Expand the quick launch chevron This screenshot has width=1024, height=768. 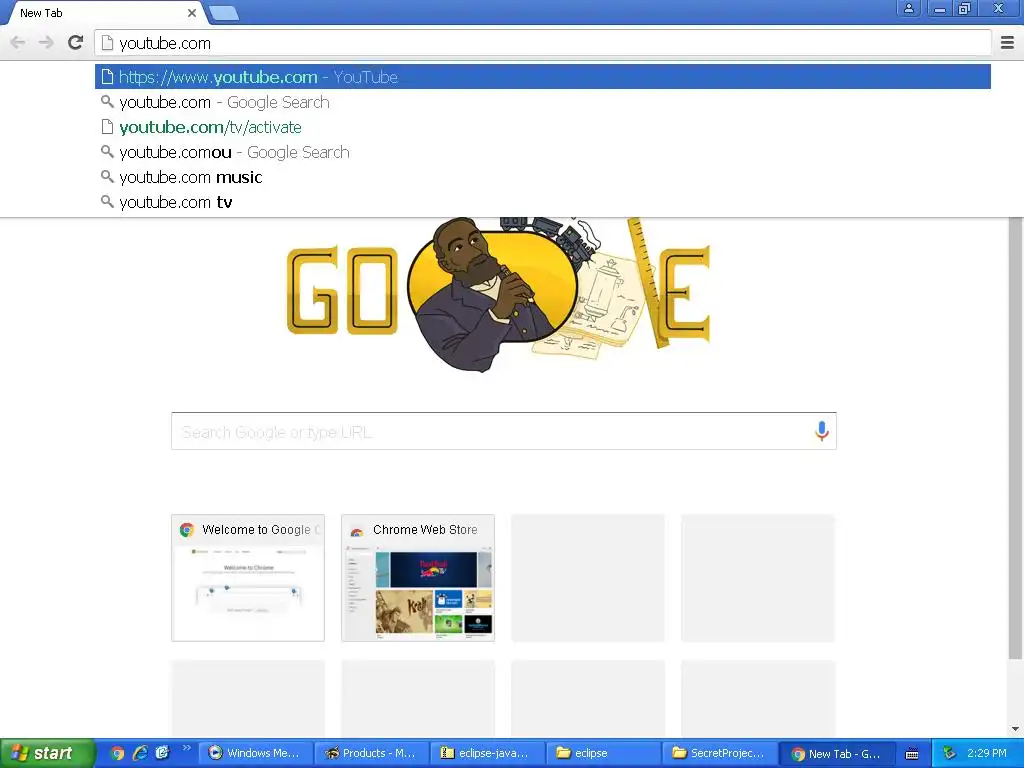pyautogui.click(x=186, y=749)
